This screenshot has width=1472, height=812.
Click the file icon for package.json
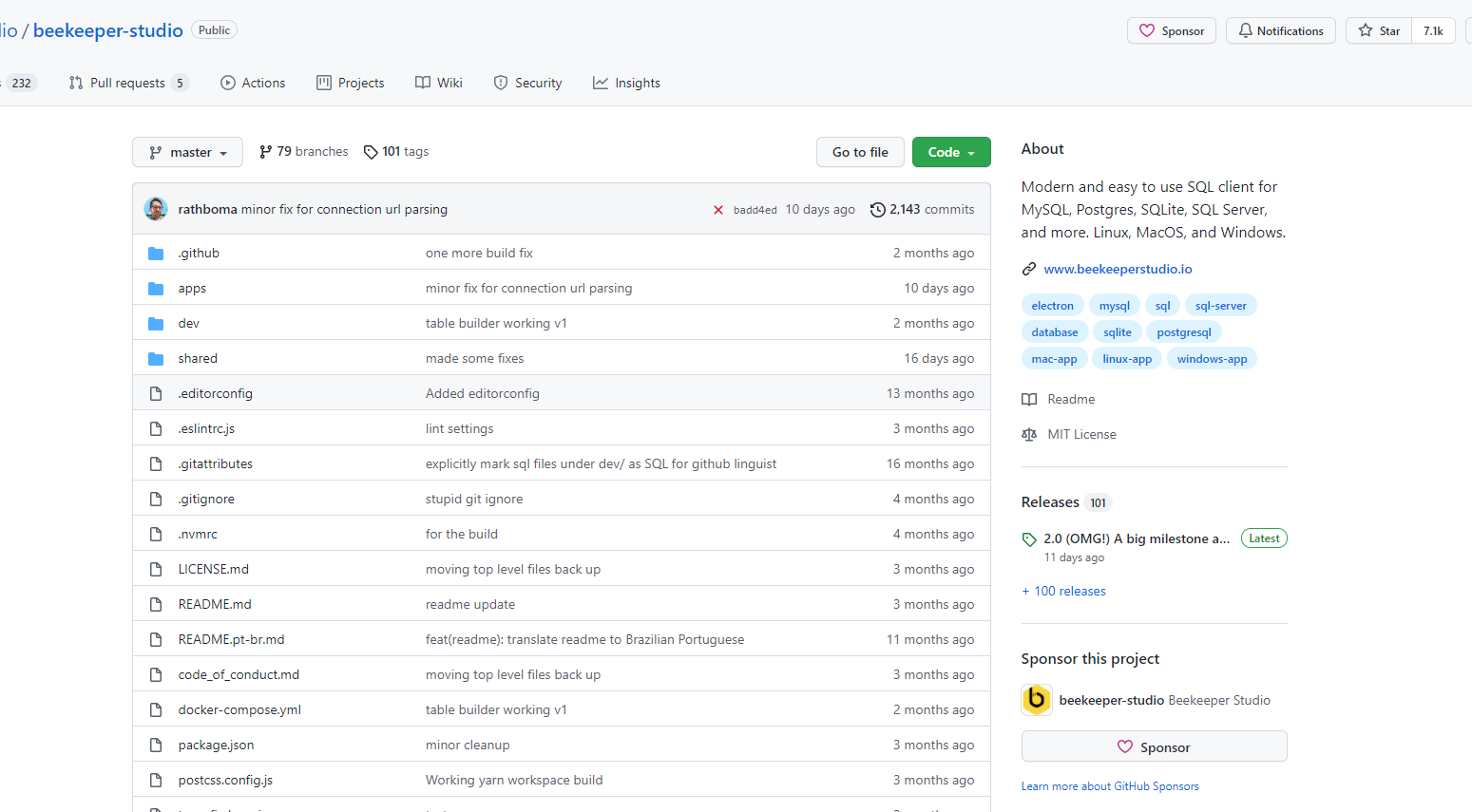(x=156, y=746)
